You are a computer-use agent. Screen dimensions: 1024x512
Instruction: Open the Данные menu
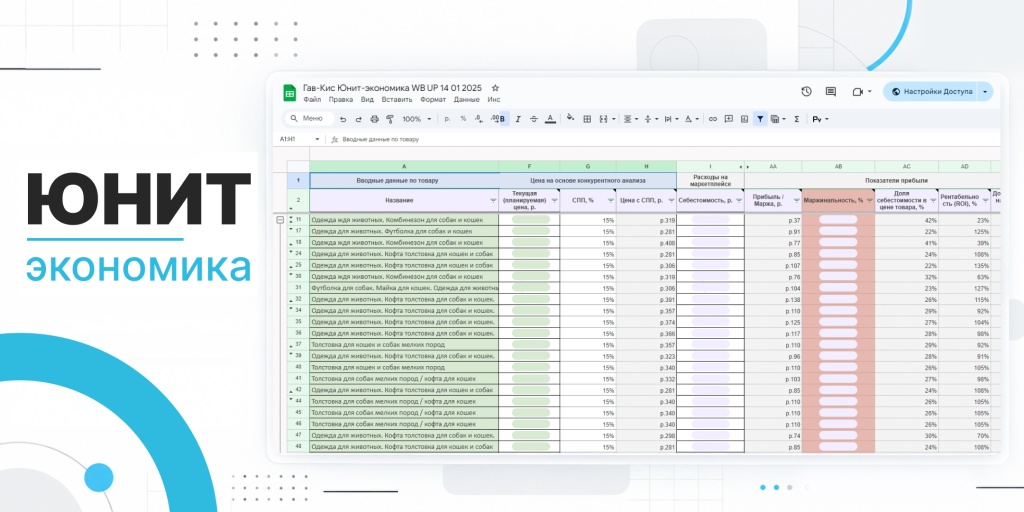click(467, 99)
